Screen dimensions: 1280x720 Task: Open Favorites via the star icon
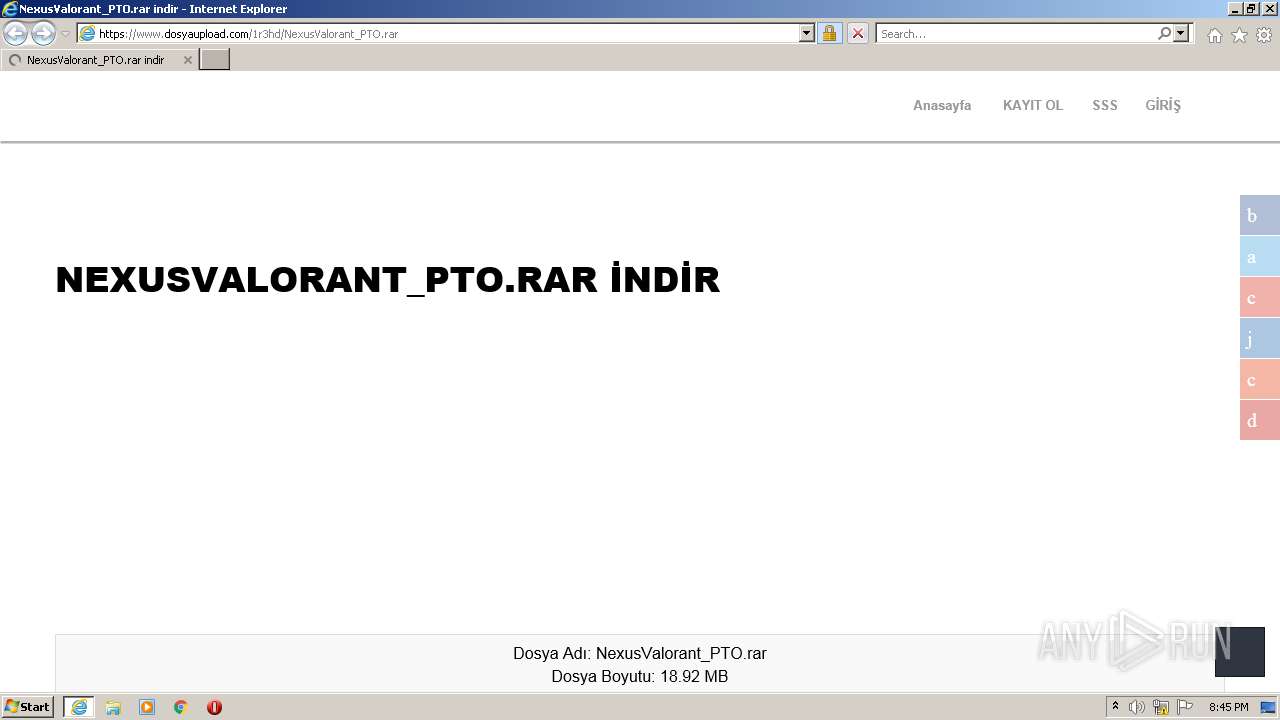tap(1239, 35)
